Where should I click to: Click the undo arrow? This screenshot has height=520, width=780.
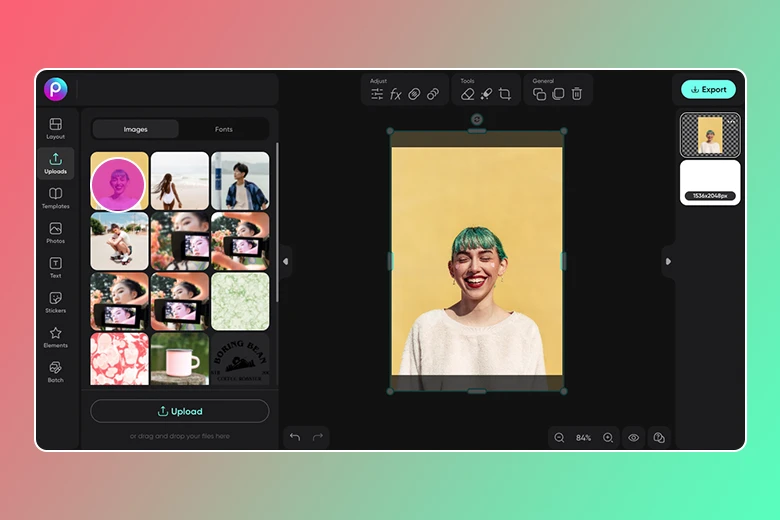point(294,437)
